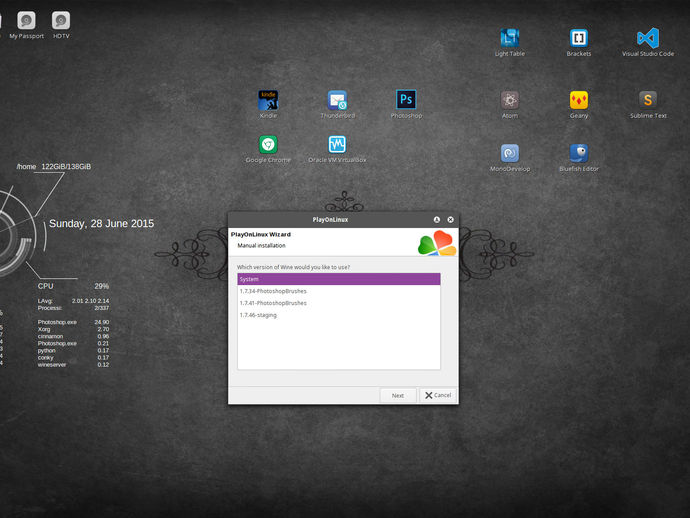Launch Brackets editor desktop icon
This screenshot has height=518, width=690.
tap(579, 38)
